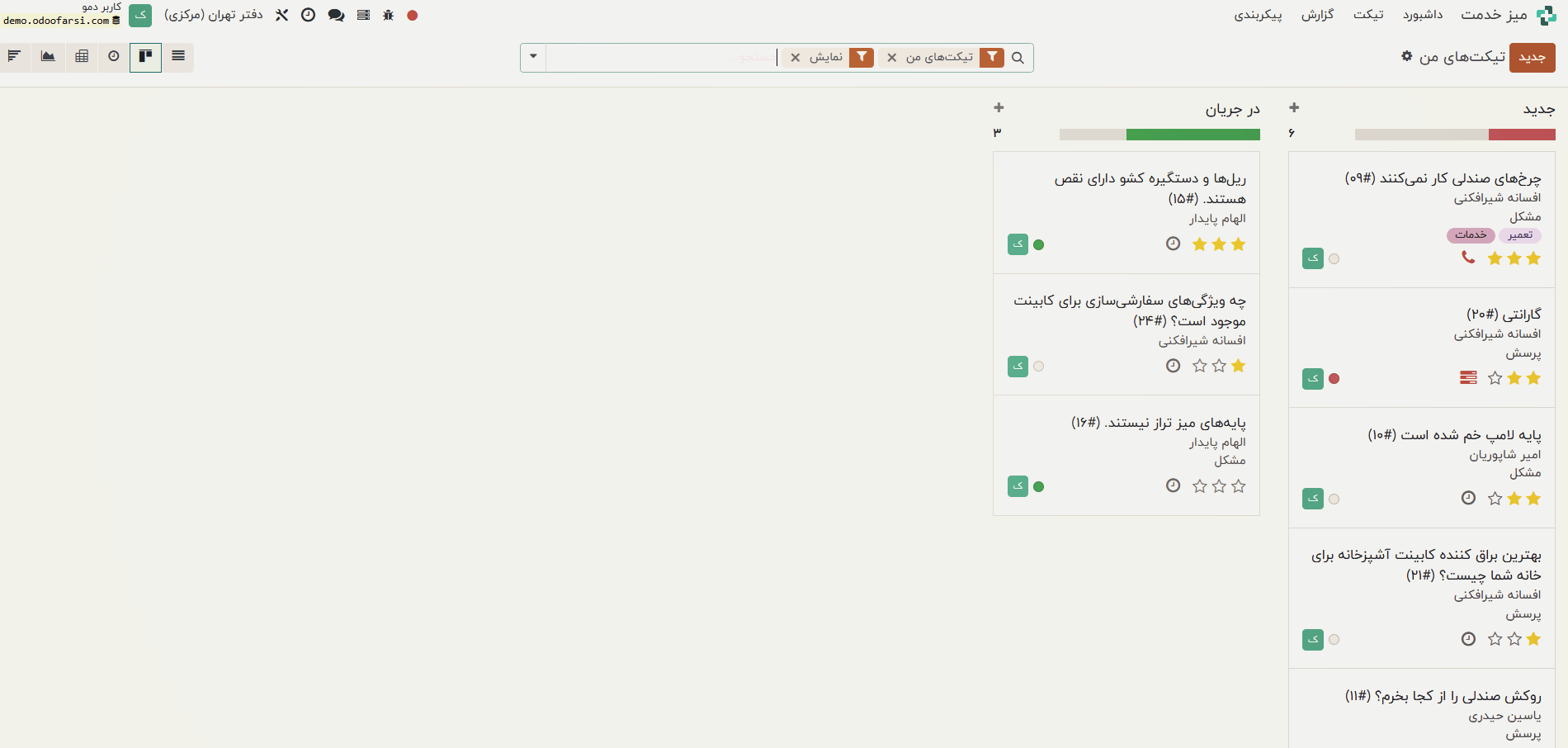Click the جدید button to create a ticket
This screenshot has width=1568, height=748.
tap(1532, 57)
